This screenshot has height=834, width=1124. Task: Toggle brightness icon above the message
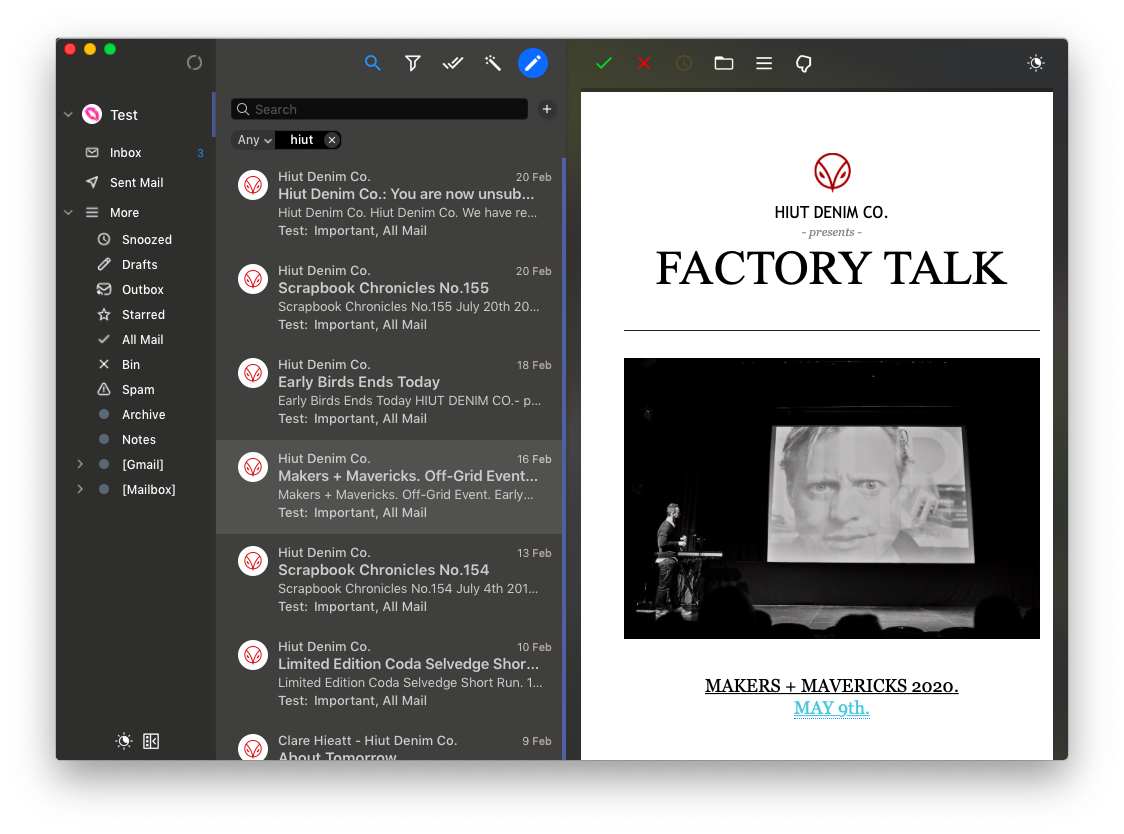click(1036, 63)
